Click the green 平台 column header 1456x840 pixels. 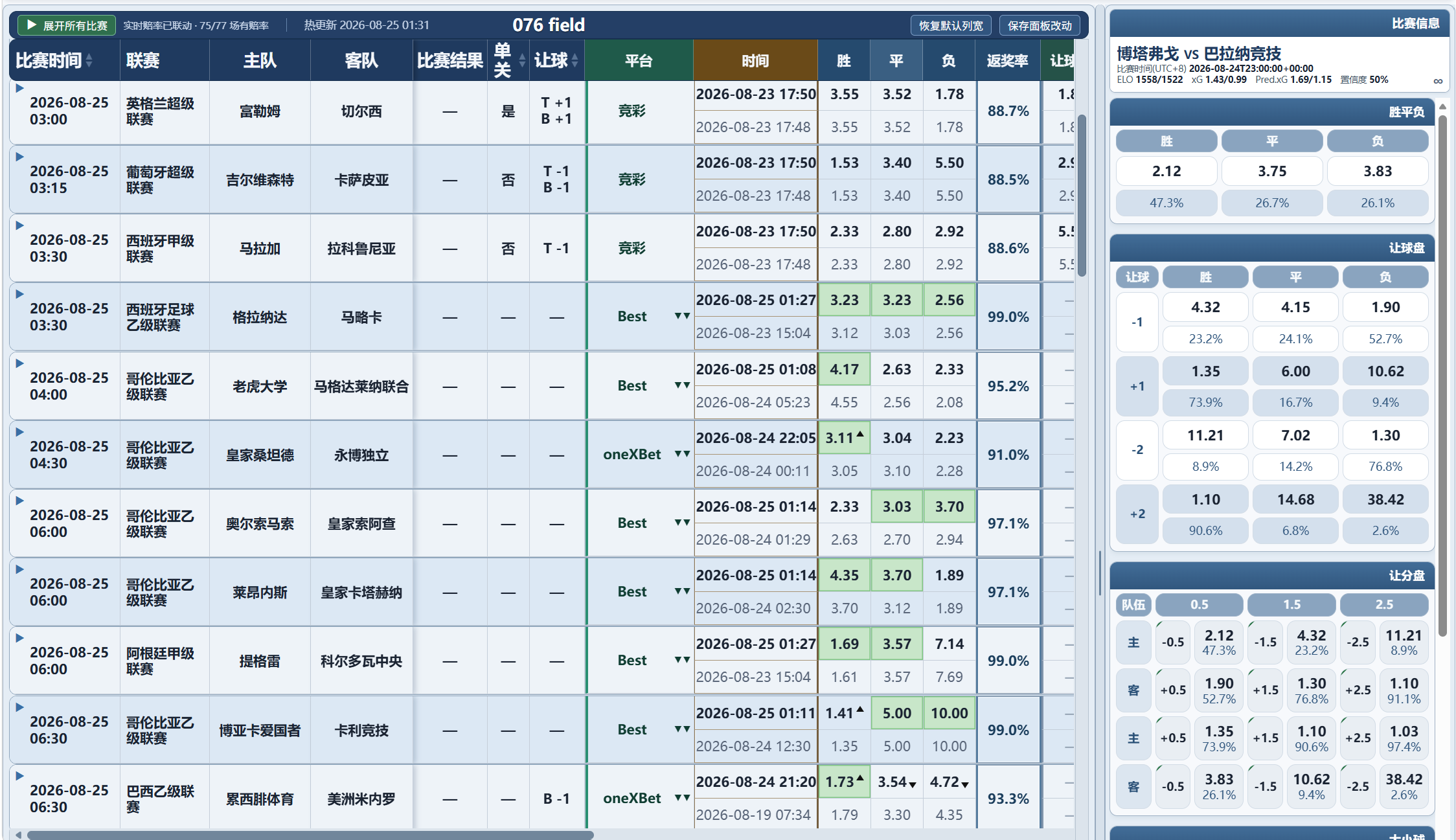pos(639,60)
